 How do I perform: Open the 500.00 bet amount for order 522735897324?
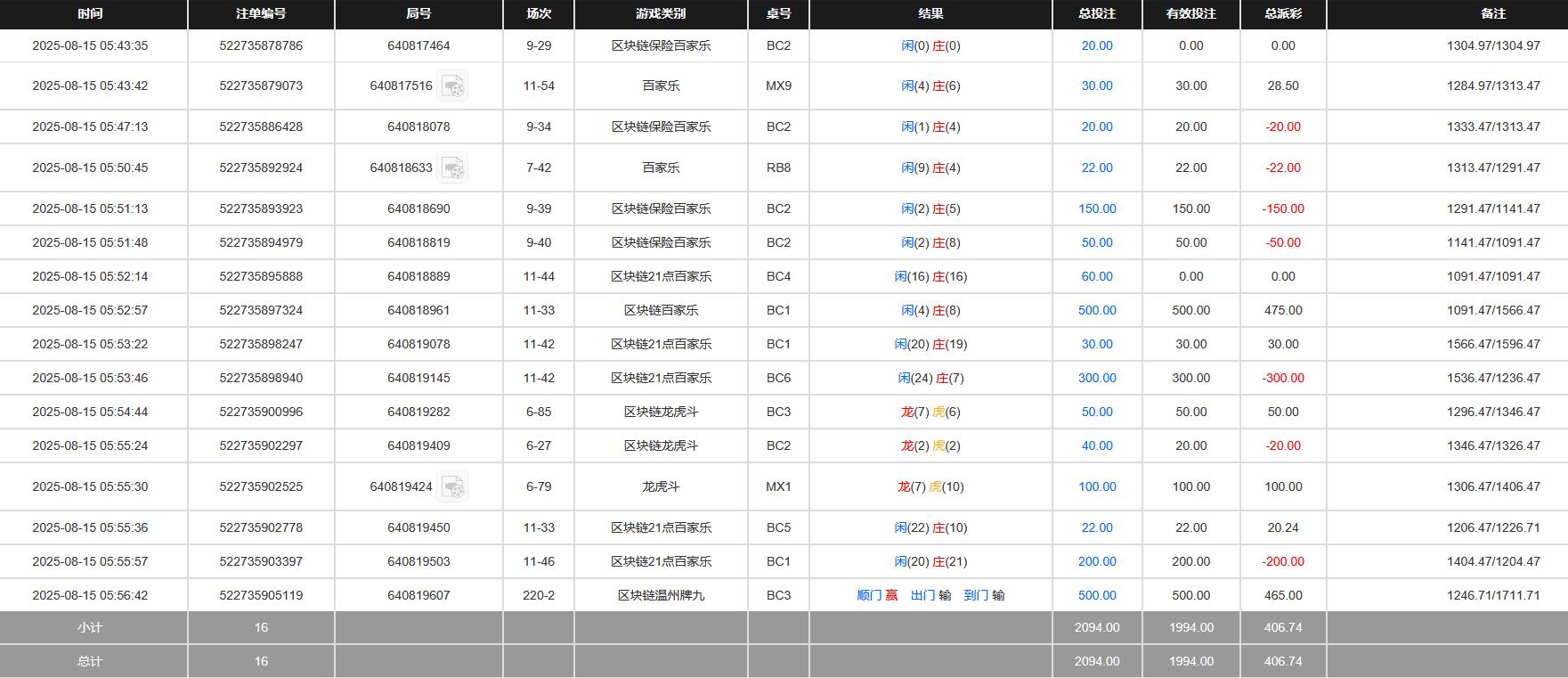coord(1097,310)
